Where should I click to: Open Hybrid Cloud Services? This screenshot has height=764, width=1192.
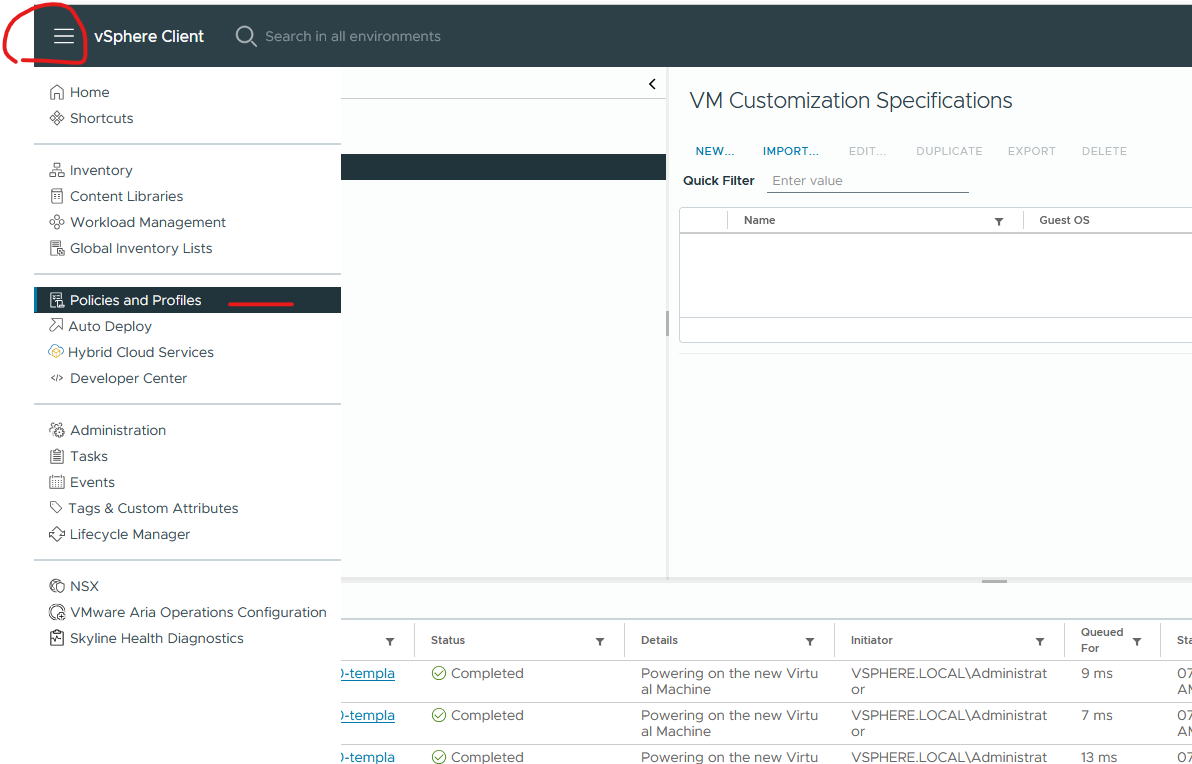[x=141, y=352]
